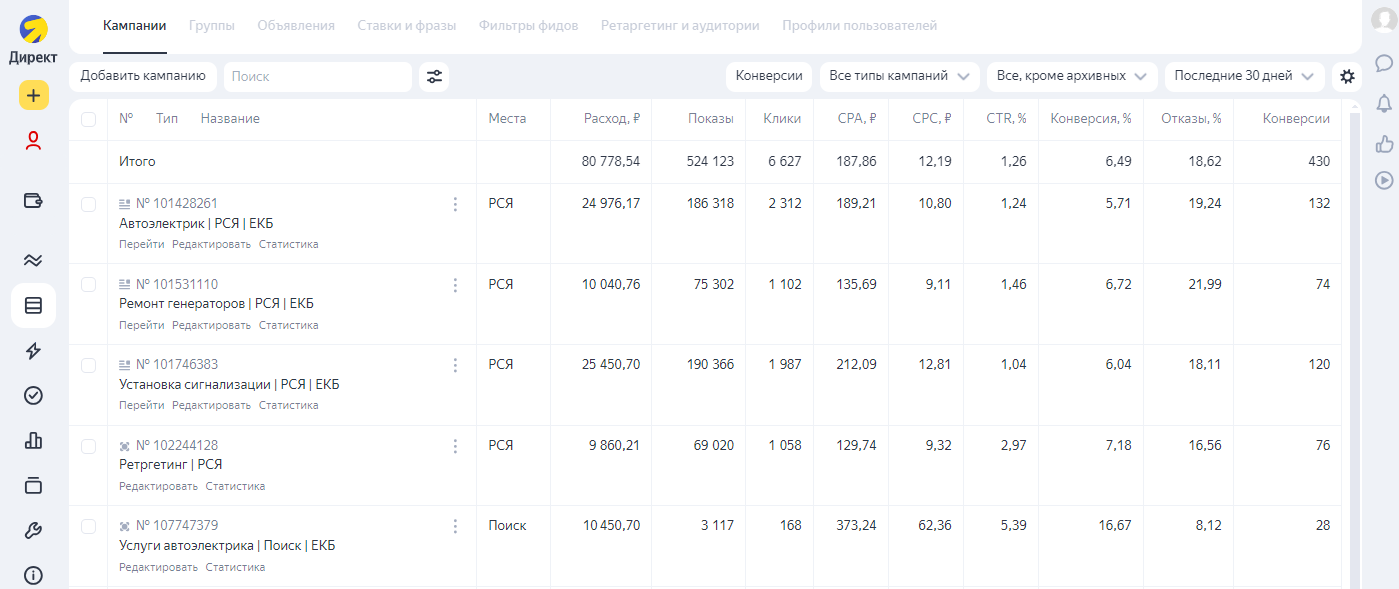The width and height of the screenshot is (1399, 589).
Task: Open the Последние 30 дней period dropdown
Action: click(1244, 77)
